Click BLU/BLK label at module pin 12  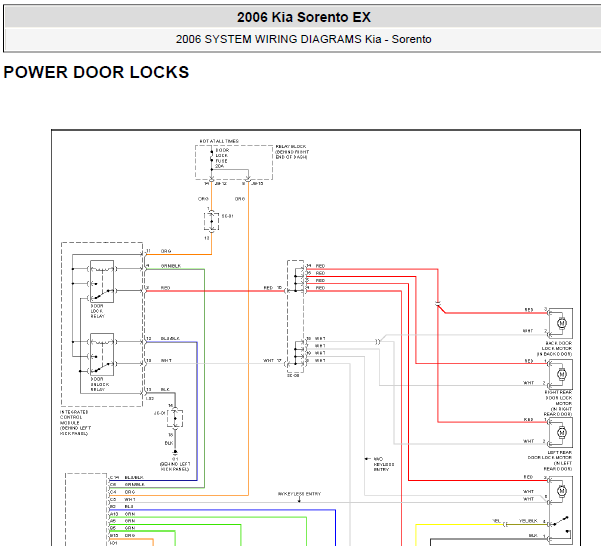(x=170, y=338)
